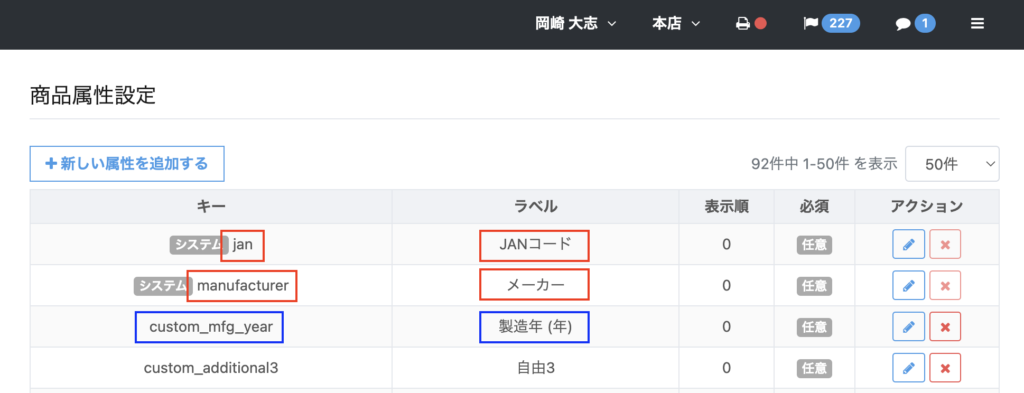This screenshot has width=1024, height=393.
Task: Click the 表示順 column header
Action: coord(726,207)
